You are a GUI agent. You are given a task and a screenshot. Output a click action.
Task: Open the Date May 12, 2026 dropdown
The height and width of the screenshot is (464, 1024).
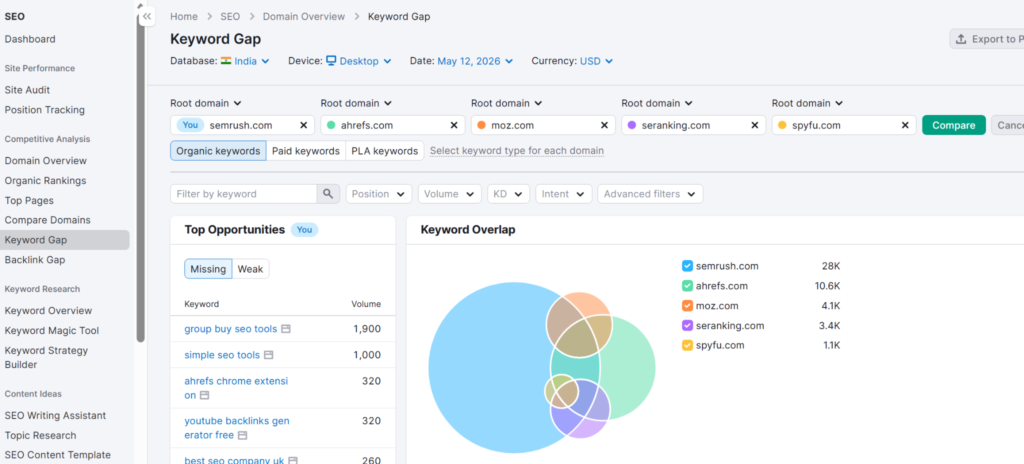tap(475, 61)
